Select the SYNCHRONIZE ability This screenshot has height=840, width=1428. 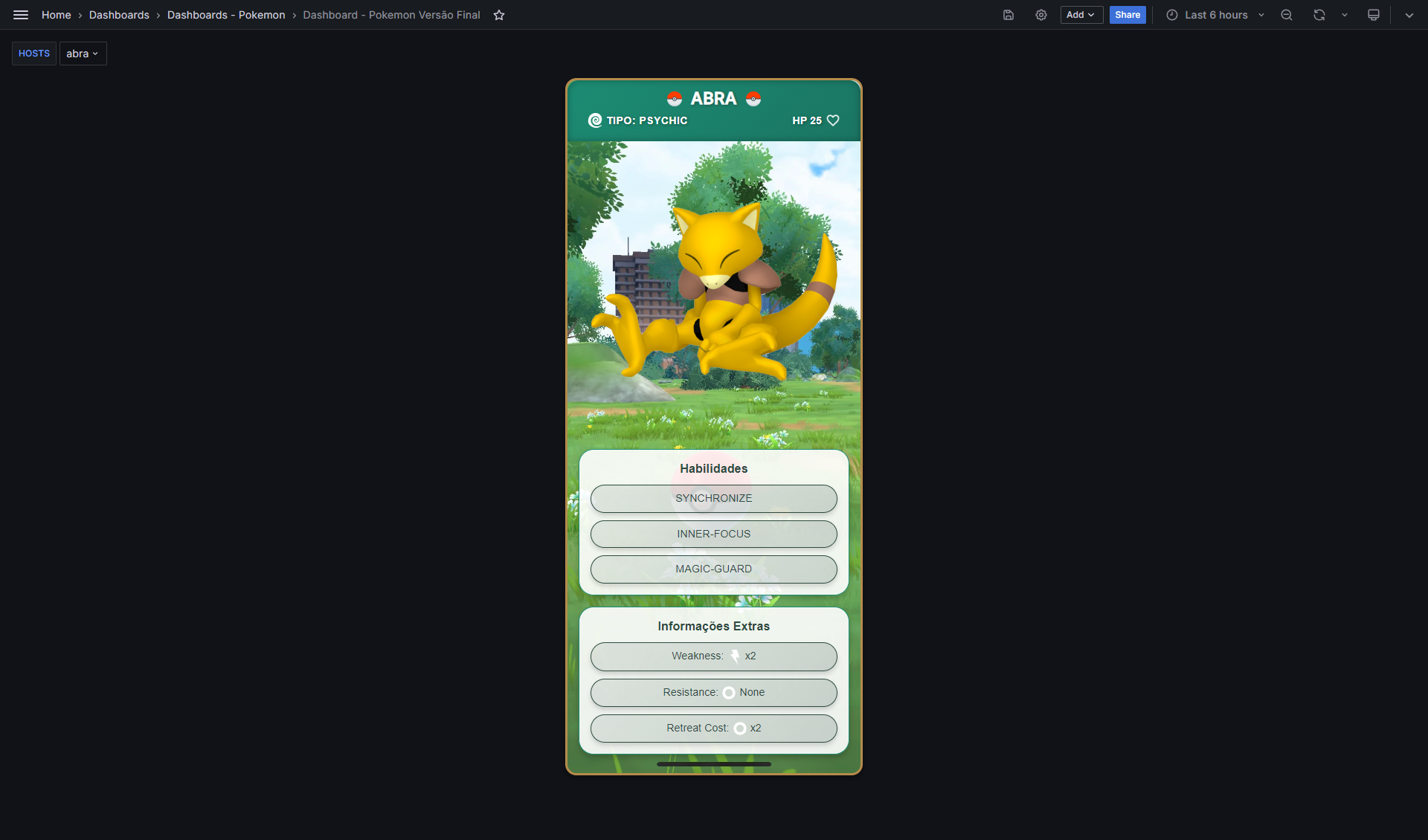point(714,499)
